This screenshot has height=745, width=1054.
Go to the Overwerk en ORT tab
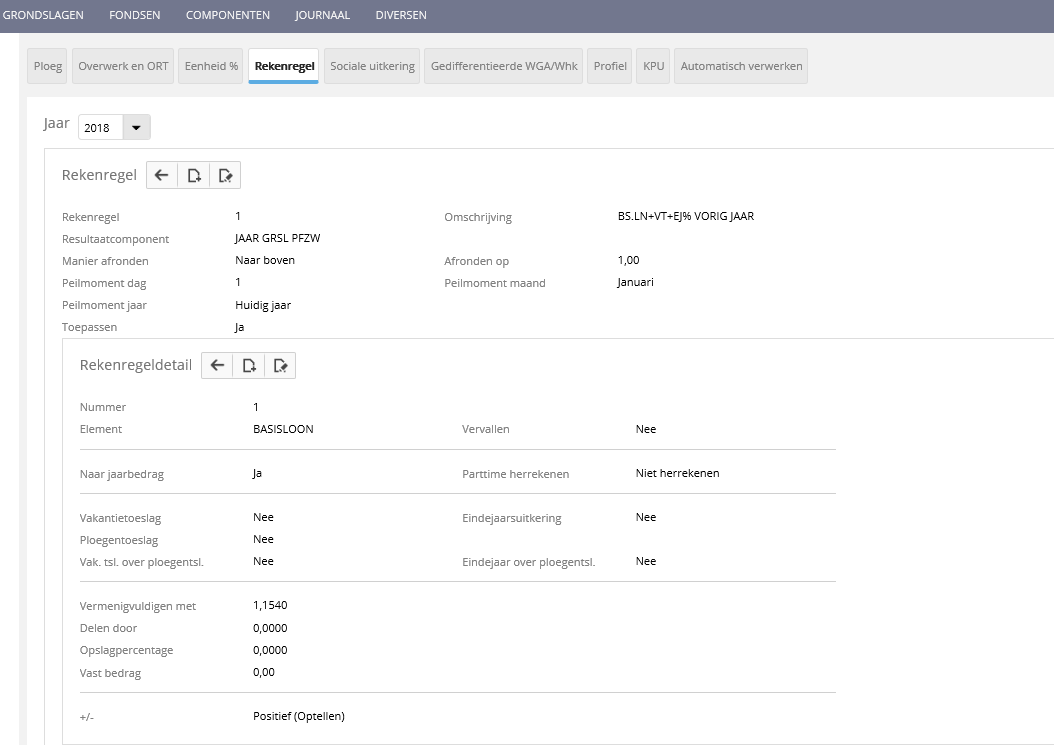point(124,66)
